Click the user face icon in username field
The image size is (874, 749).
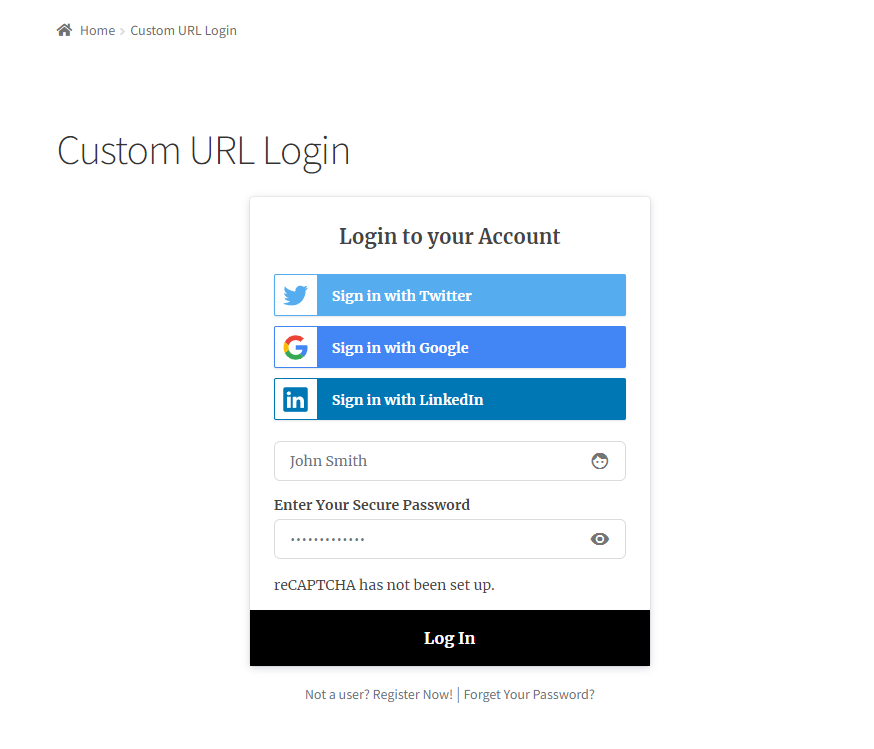click(x=600, y=461)
